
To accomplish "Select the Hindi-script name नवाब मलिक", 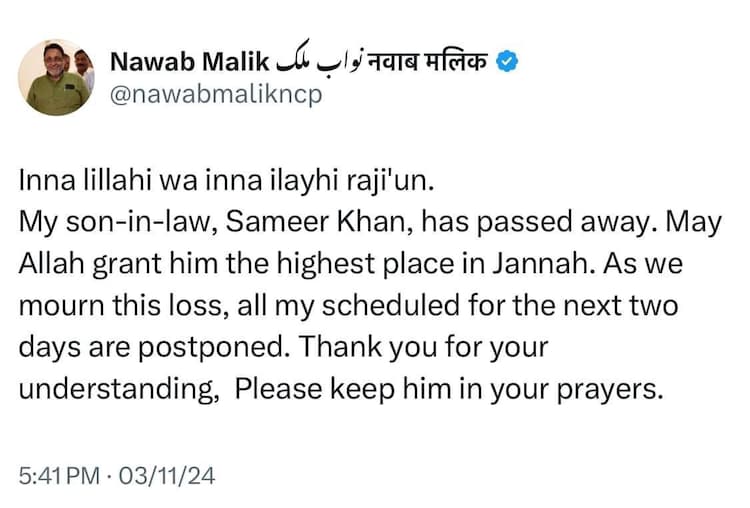I will point(438,62).
